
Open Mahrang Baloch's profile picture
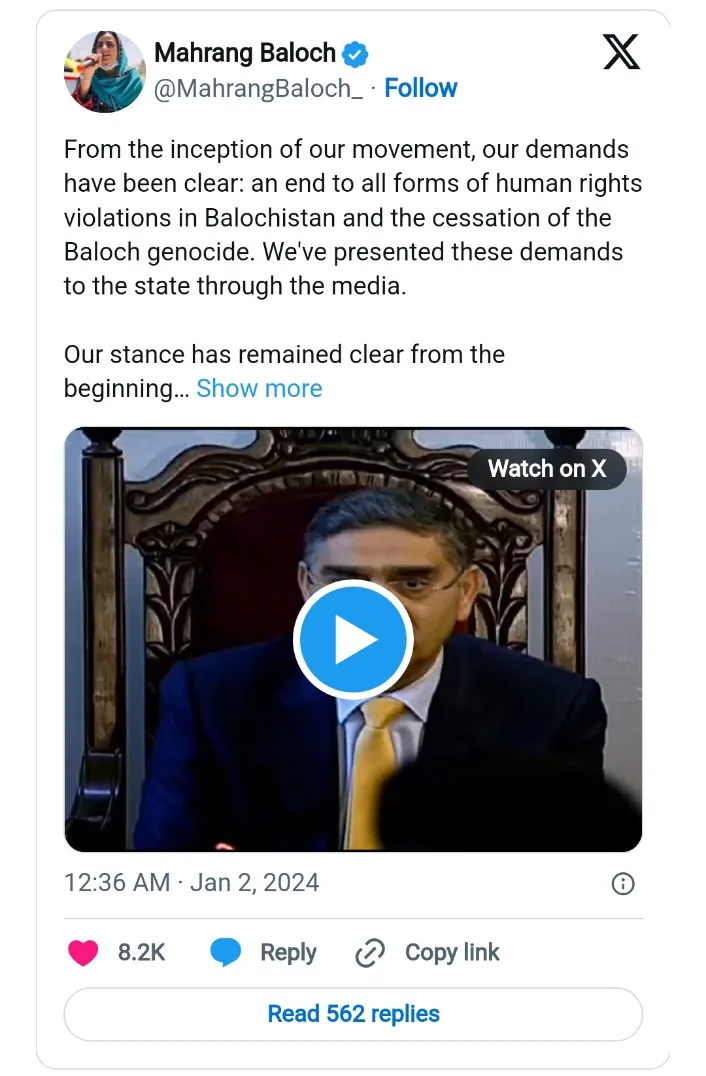pyautogui.click(x=104, y=70)
